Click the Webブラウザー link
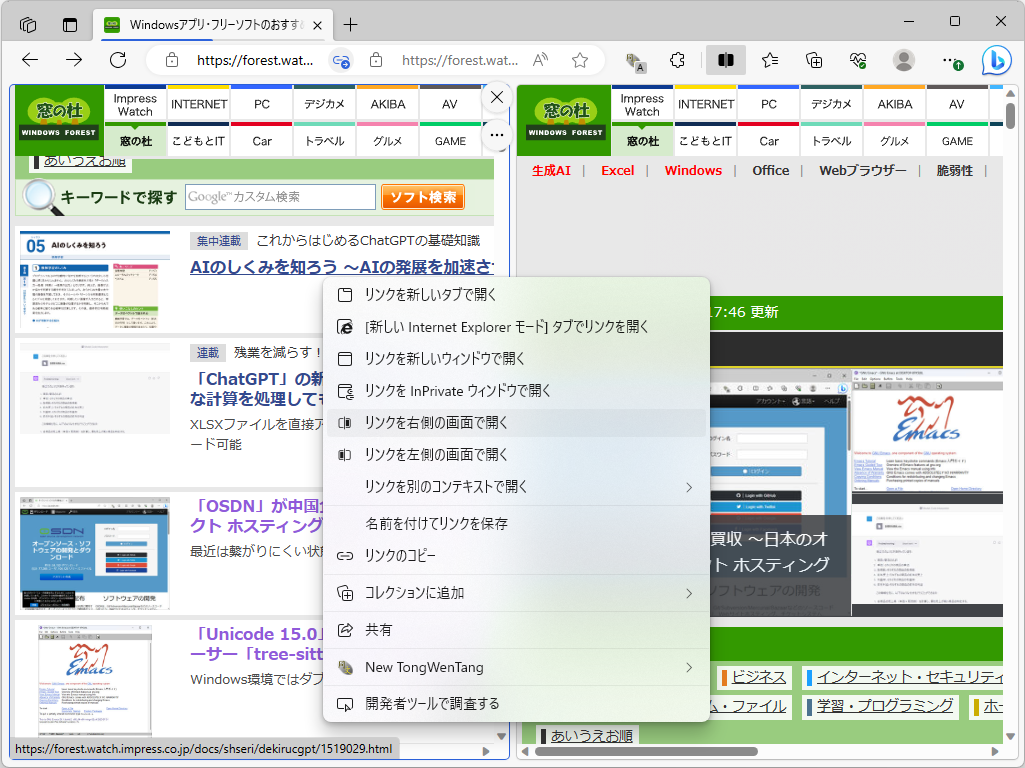The width and height of the screenshot is (1025, 768). click(862, 171)
